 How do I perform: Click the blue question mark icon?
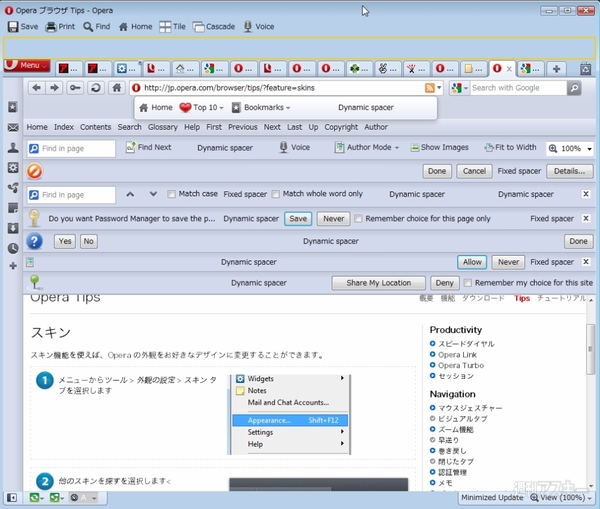pyautogui.click(x=34, y=241)
